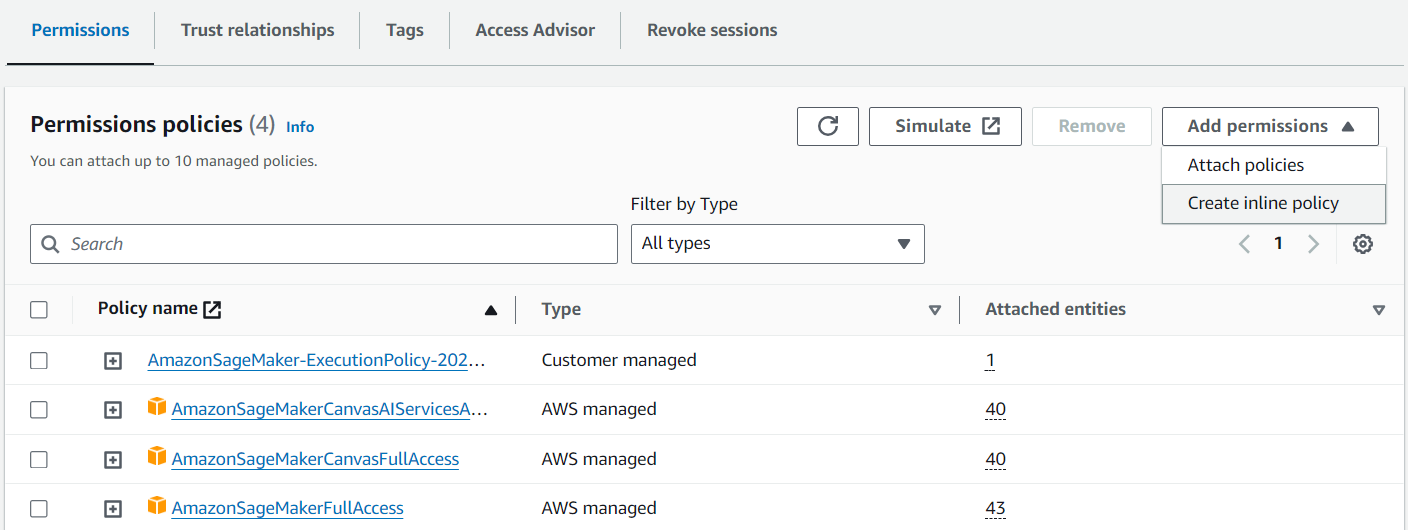Click Attached entities column sort arrow
Viewport: 1408px width, 530px height.
point(1379,310)
